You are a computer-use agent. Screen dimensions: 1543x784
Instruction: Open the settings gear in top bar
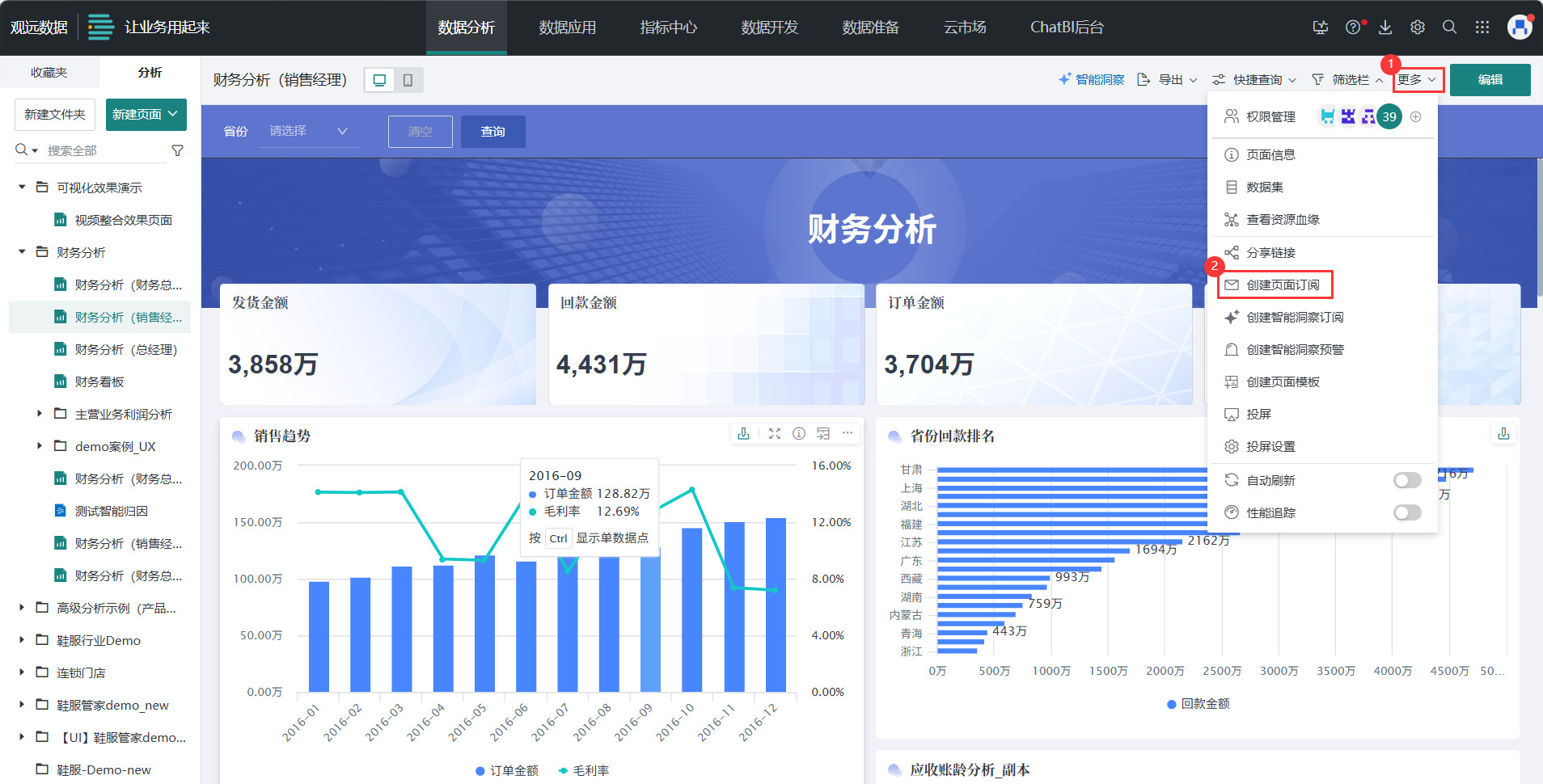(x=1417, y=27)
